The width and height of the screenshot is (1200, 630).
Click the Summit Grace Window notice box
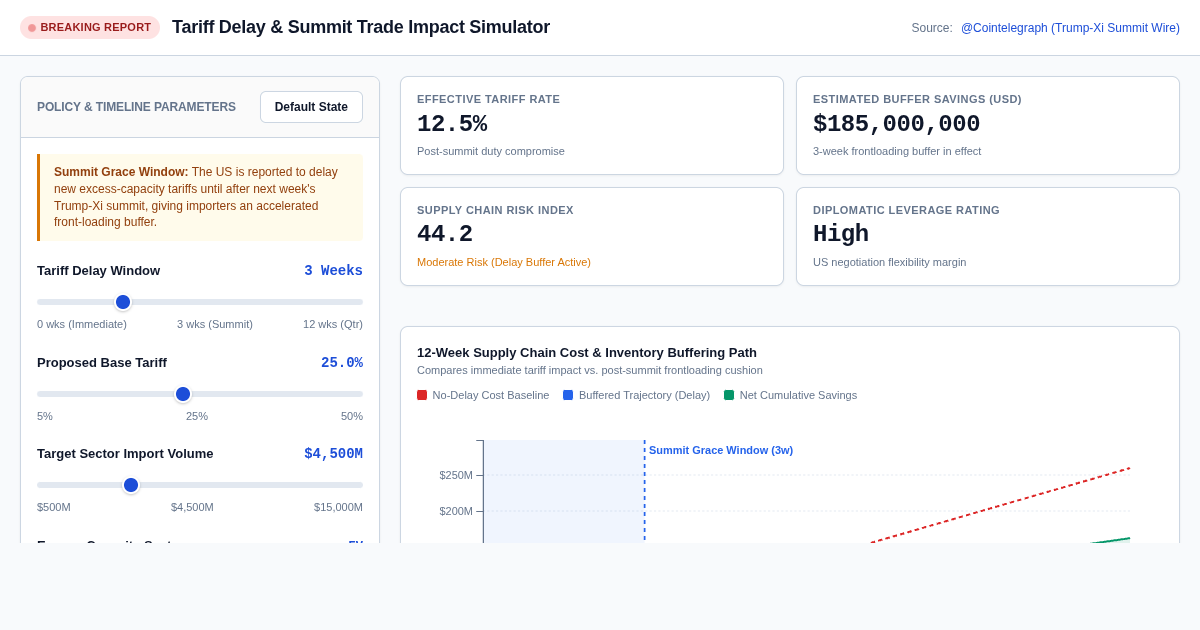200,197
